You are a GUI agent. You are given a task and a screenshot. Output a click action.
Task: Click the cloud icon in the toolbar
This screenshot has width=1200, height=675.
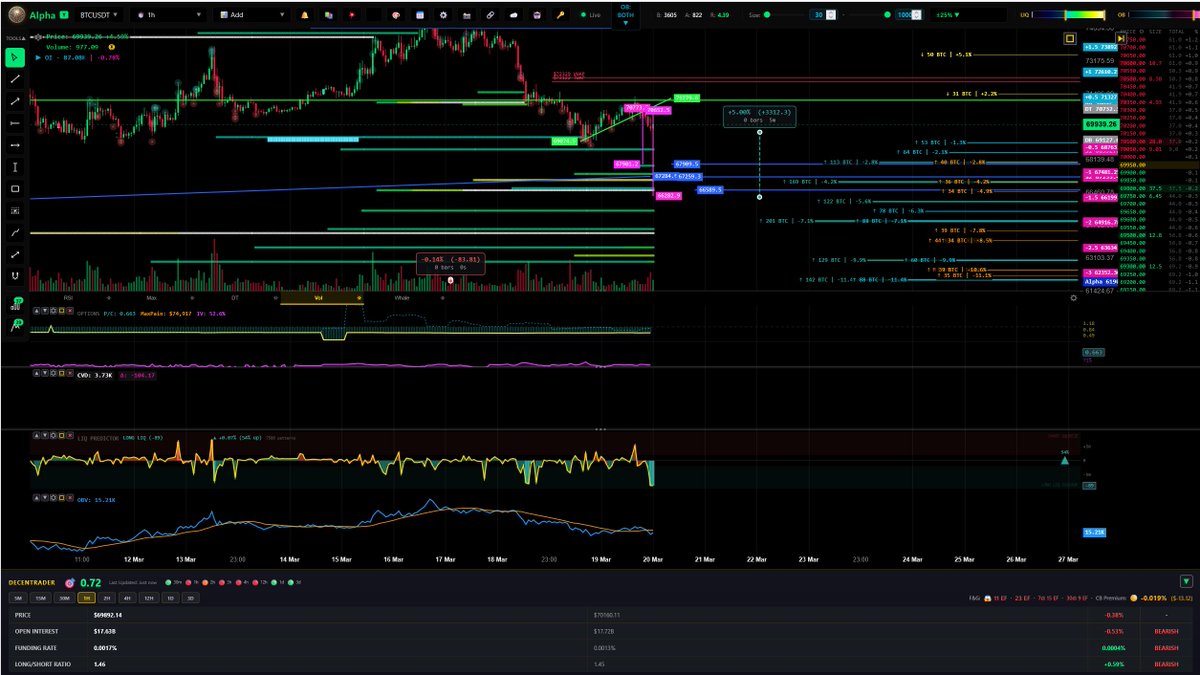pyautogui.click(x=513, y=15)
